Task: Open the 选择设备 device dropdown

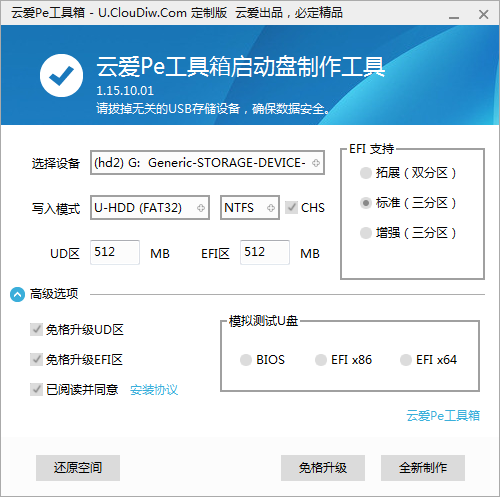Action: coord(207,163)
